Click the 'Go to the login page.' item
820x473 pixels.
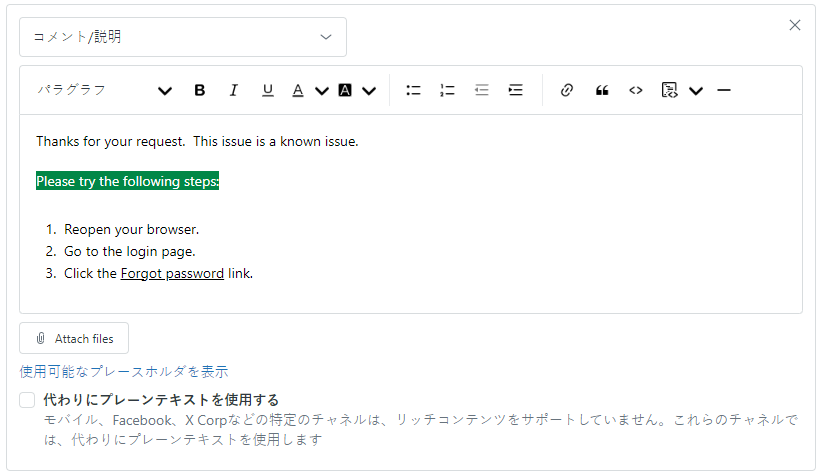coord(130,252)
